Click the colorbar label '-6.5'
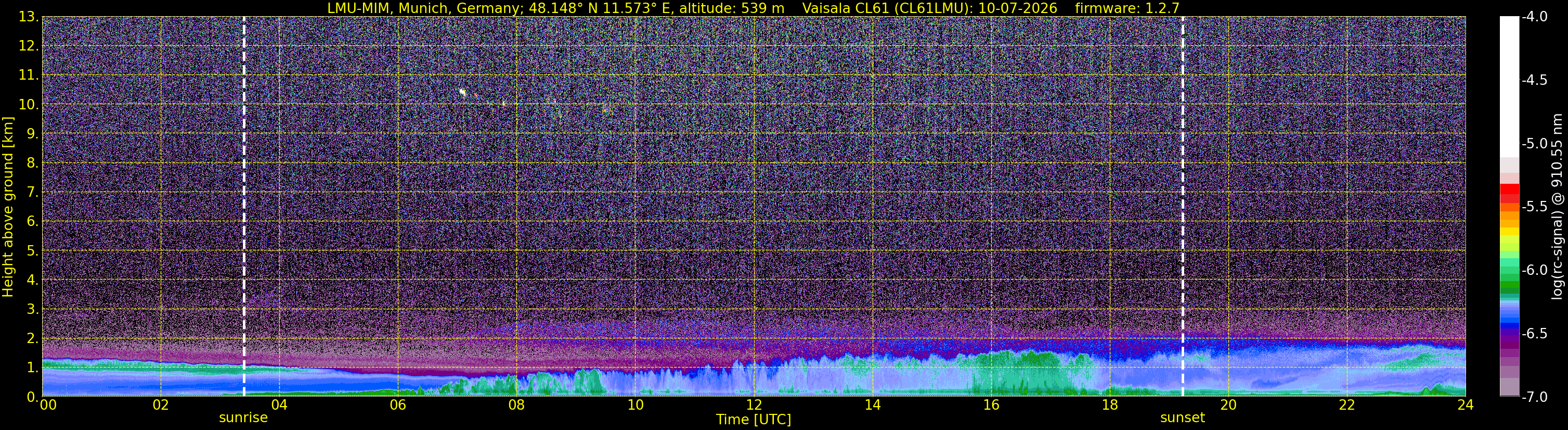 1534,334
